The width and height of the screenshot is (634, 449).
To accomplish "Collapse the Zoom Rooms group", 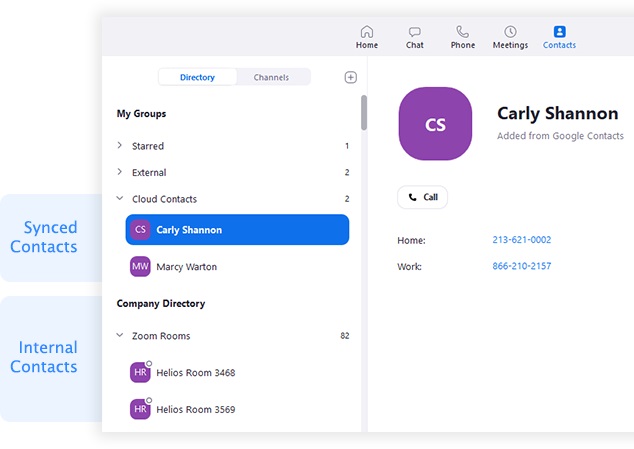I will [120, 336].
